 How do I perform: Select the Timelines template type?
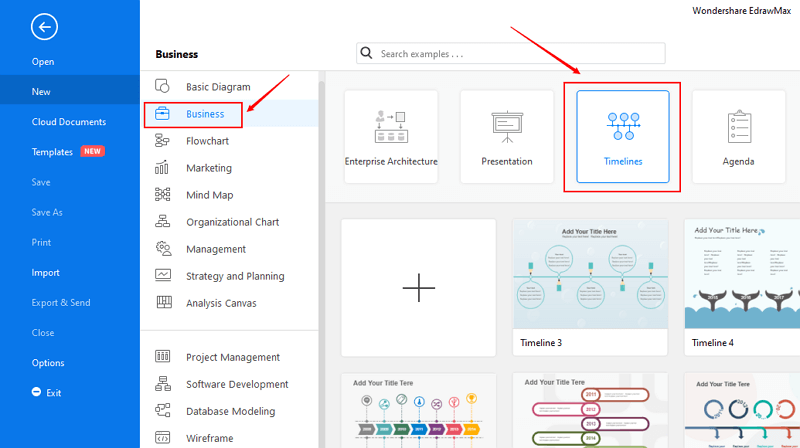pyautogui.click(x=622, y=137)
